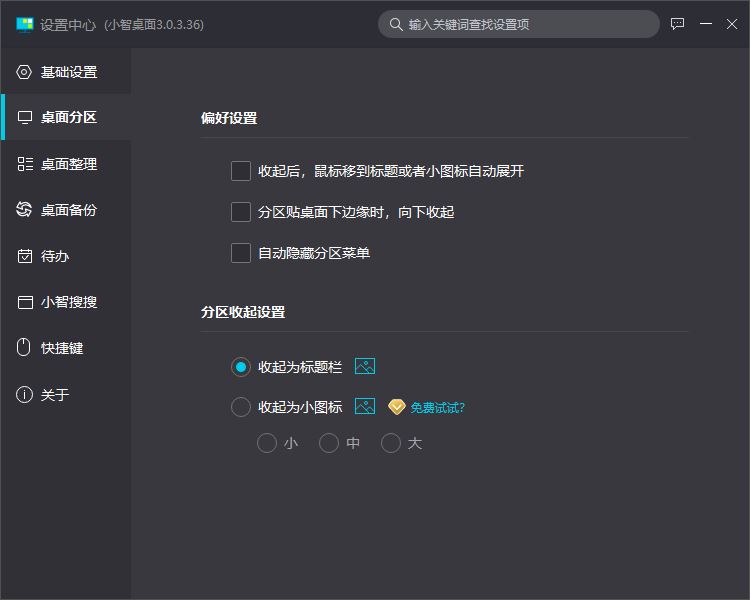750x600 pixels.
Task: Choose small icon size 小
Action: tap(267, 443)
